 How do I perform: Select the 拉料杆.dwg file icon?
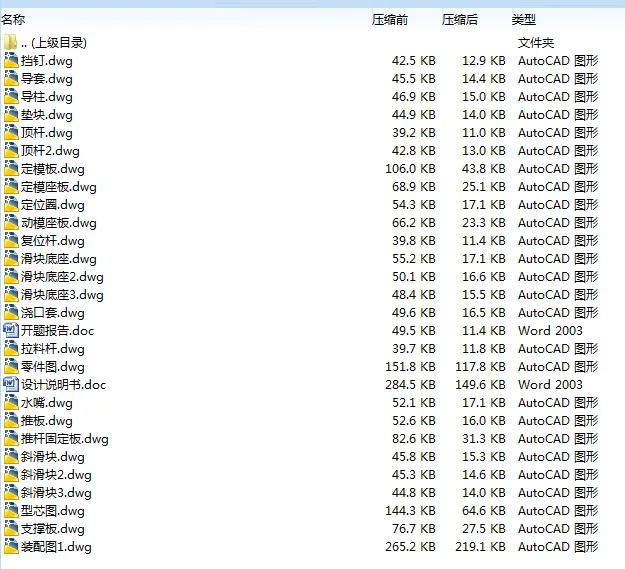pos(11,348)
